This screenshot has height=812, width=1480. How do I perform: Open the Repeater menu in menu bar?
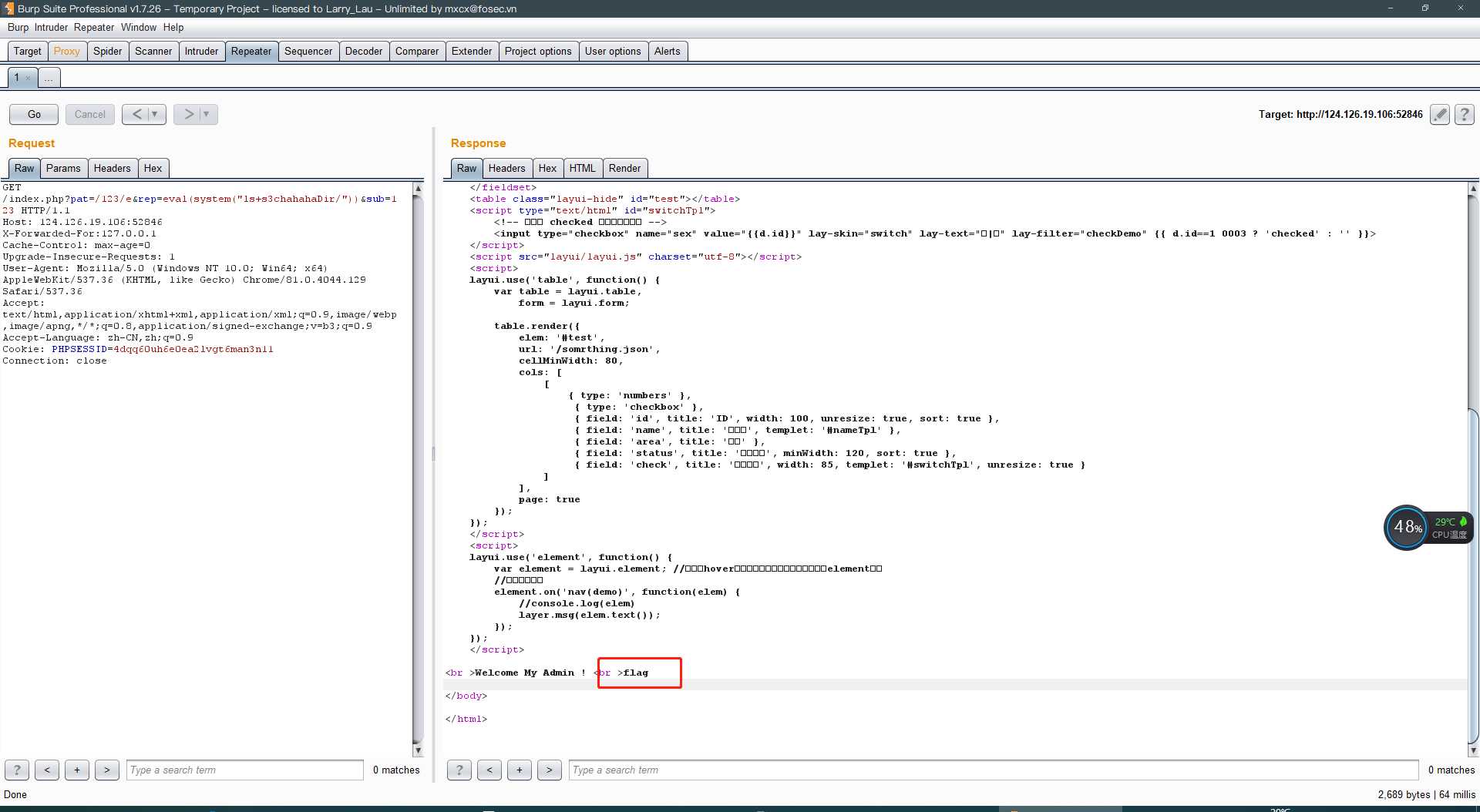[x=94, y=27]
